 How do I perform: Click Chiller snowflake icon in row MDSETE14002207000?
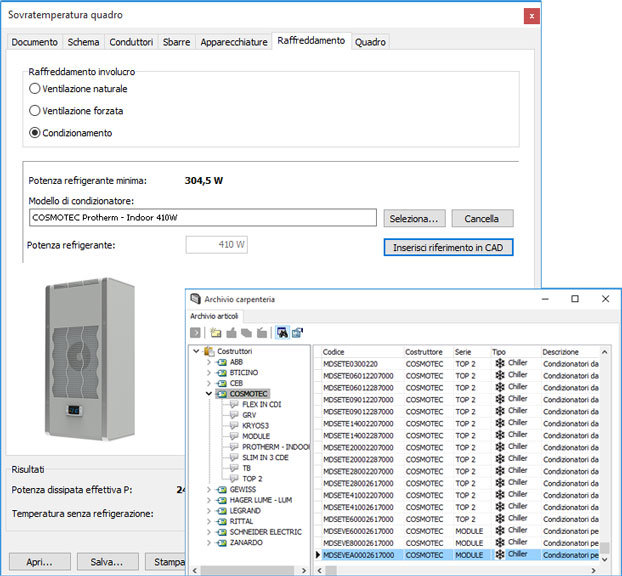click(x=500, y=422)
